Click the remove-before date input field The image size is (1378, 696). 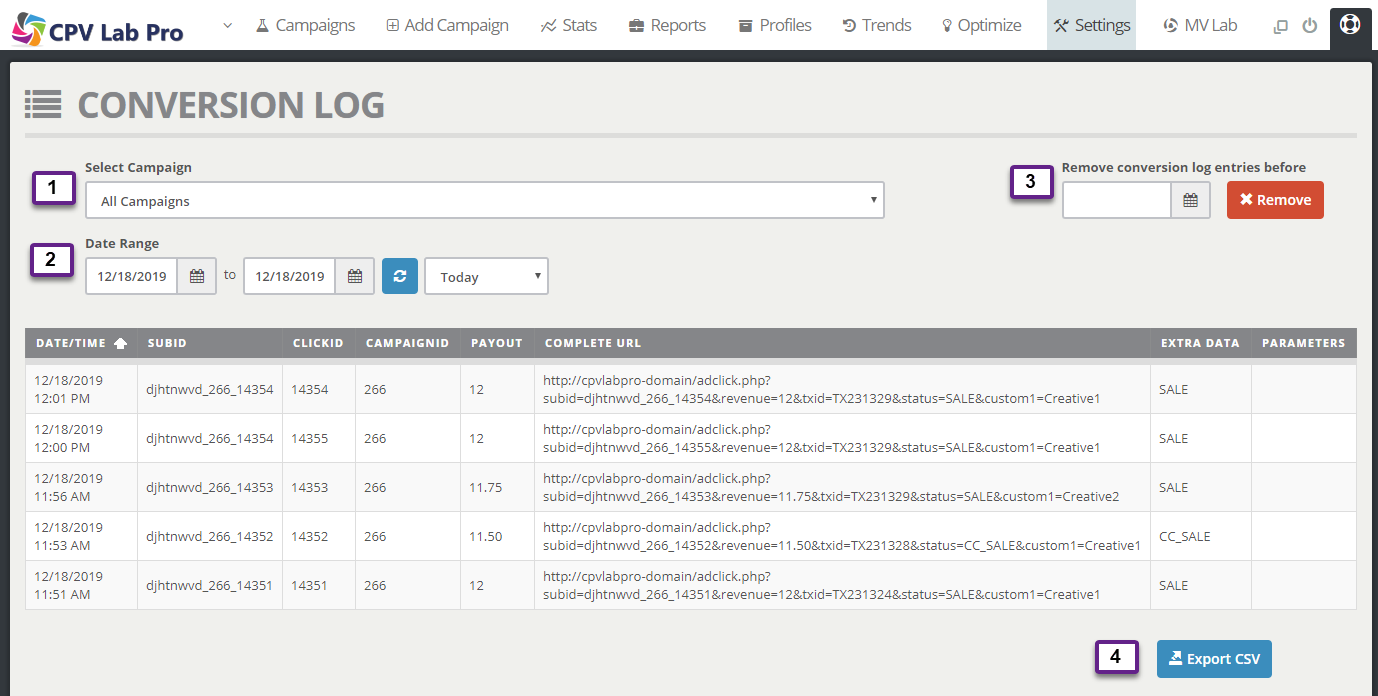(x=1116, y=201)
